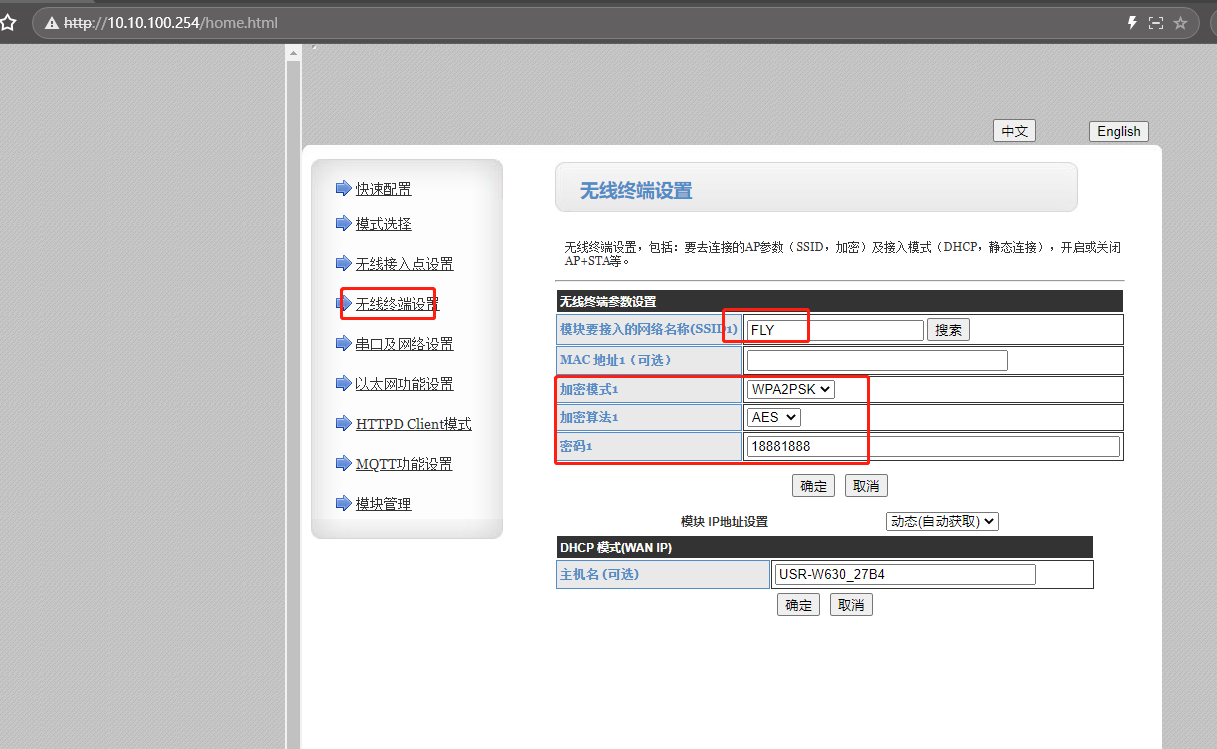
Task: Click the not-secure warning triangle icon
Action: click(52, 23)
